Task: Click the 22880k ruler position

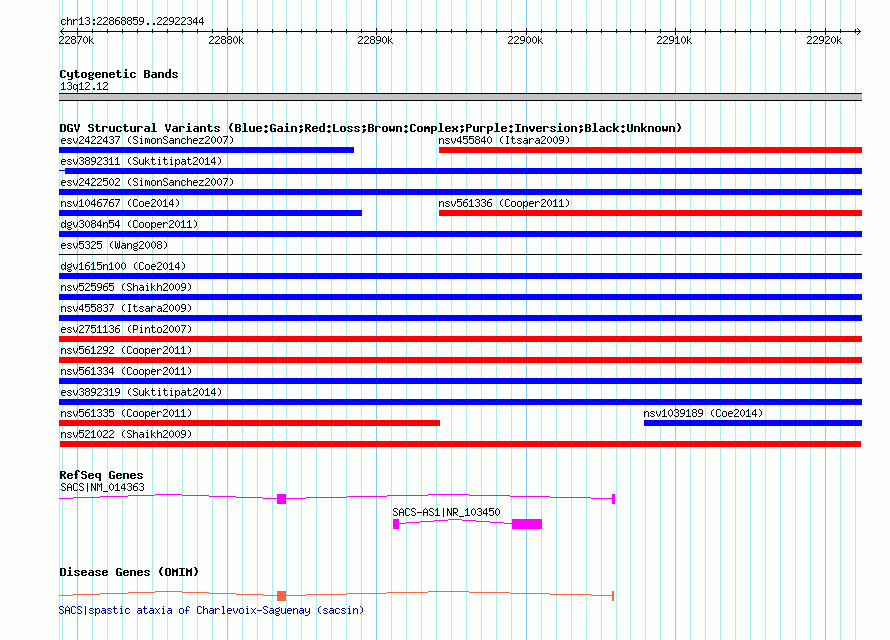Action: [226, 40]
